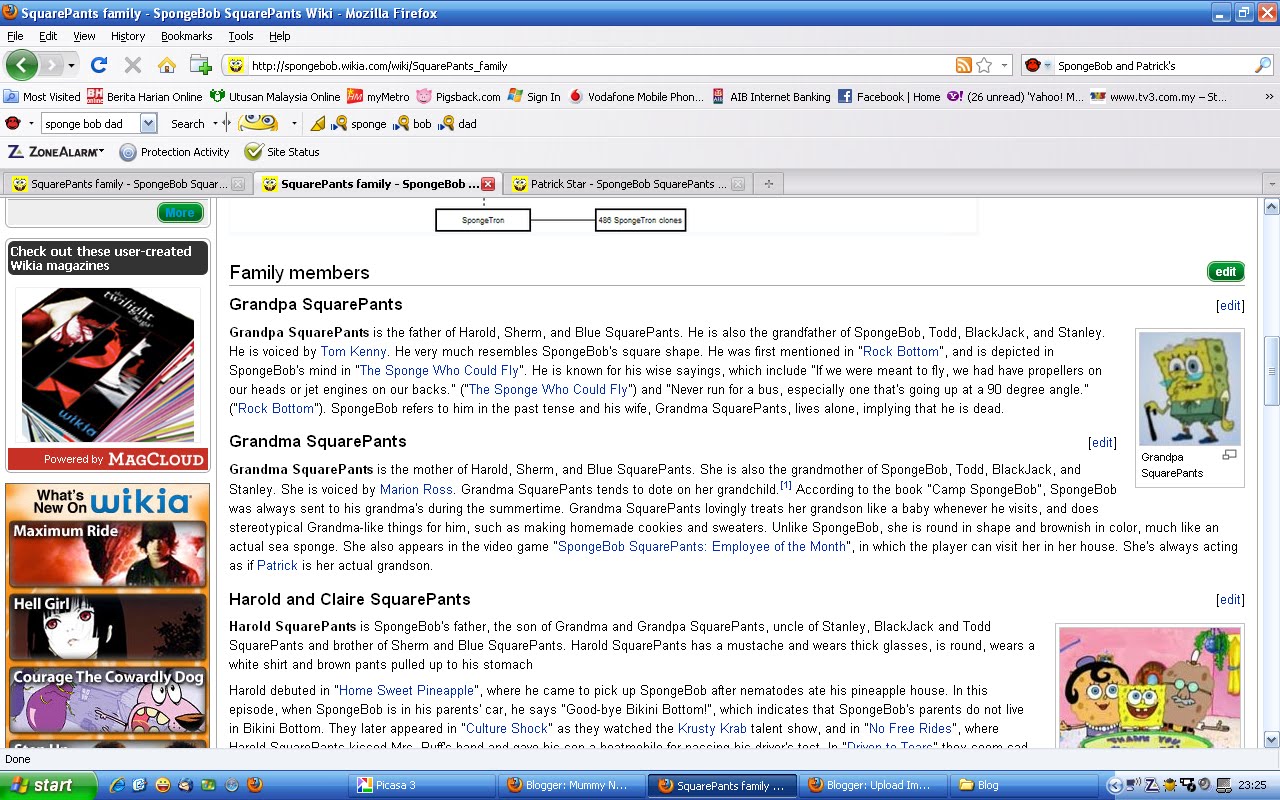
Task: Click the Forward navigation arrow
Action: (51, 65)
